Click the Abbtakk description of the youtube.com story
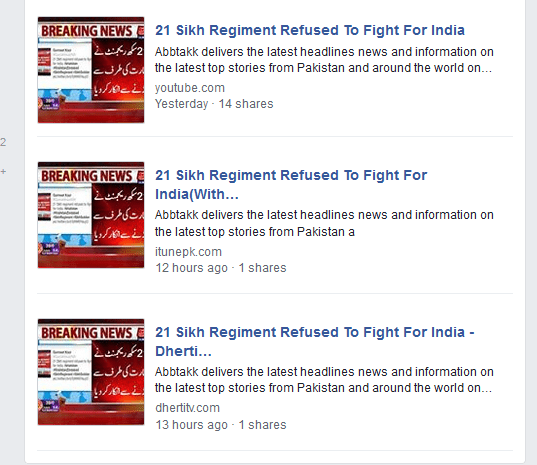Viewport: 537px width, 465px height. pyautogui.click(x=324, y=60)
